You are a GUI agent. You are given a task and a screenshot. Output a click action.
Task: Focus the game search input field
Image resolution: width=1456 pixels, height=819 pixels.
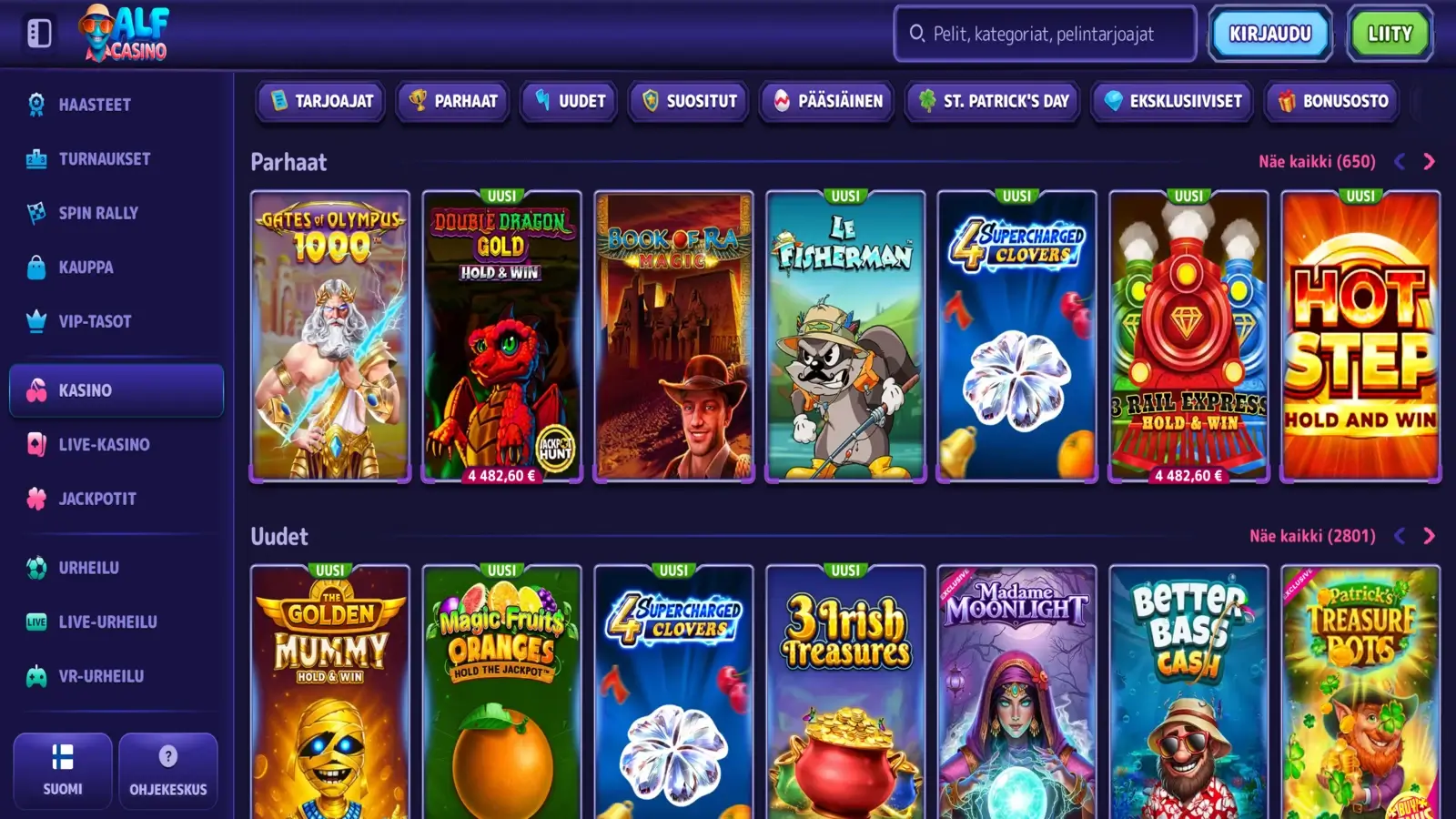point(1045,34)
